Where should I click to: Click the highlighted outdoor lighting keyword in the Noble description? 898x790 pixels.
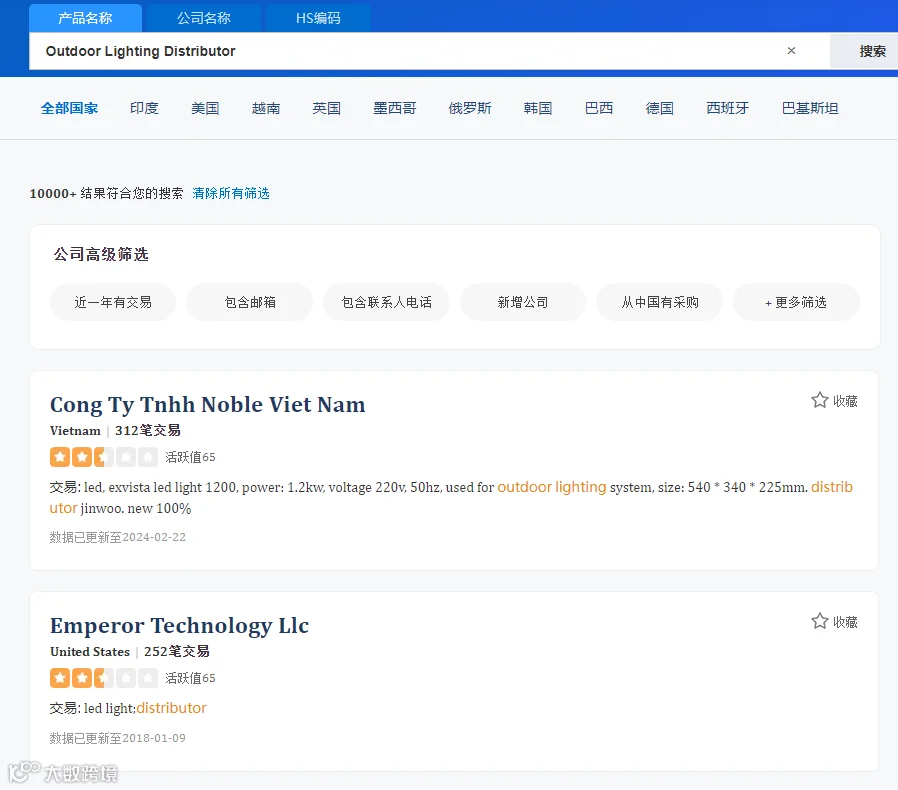[552, 487]
